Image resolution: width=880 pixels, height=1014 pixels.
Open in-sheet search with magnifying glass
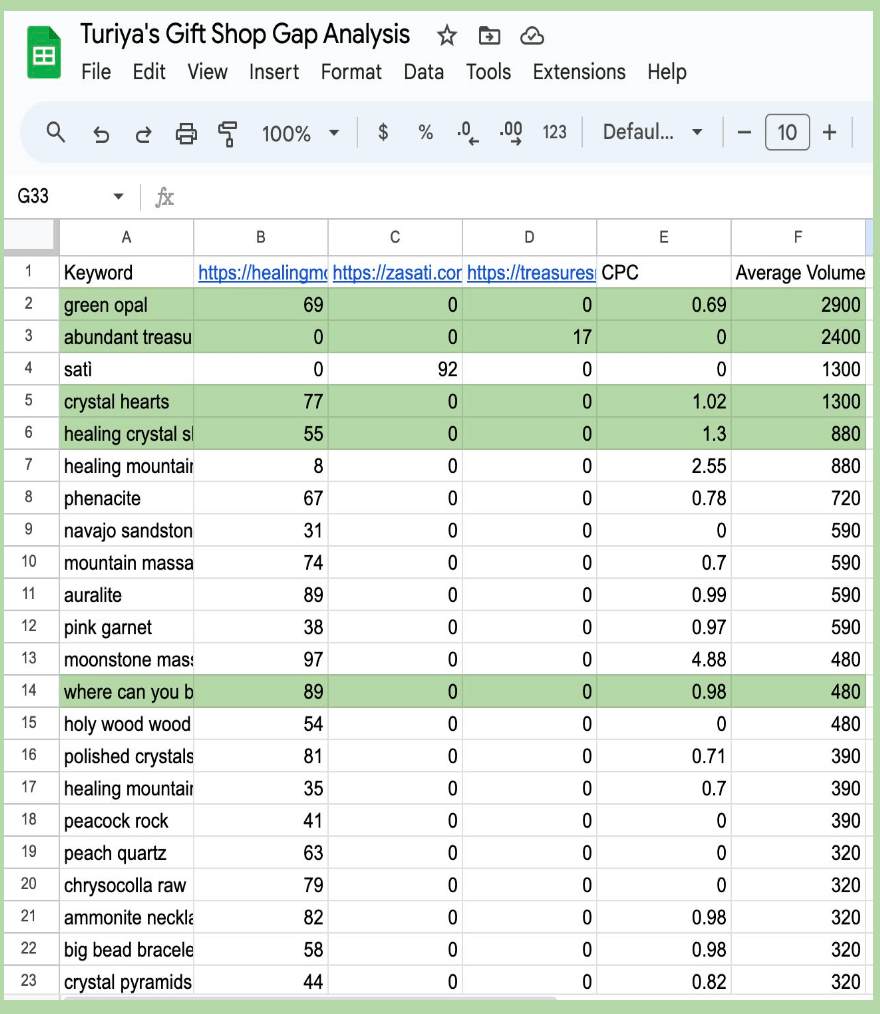pos(55,131)
